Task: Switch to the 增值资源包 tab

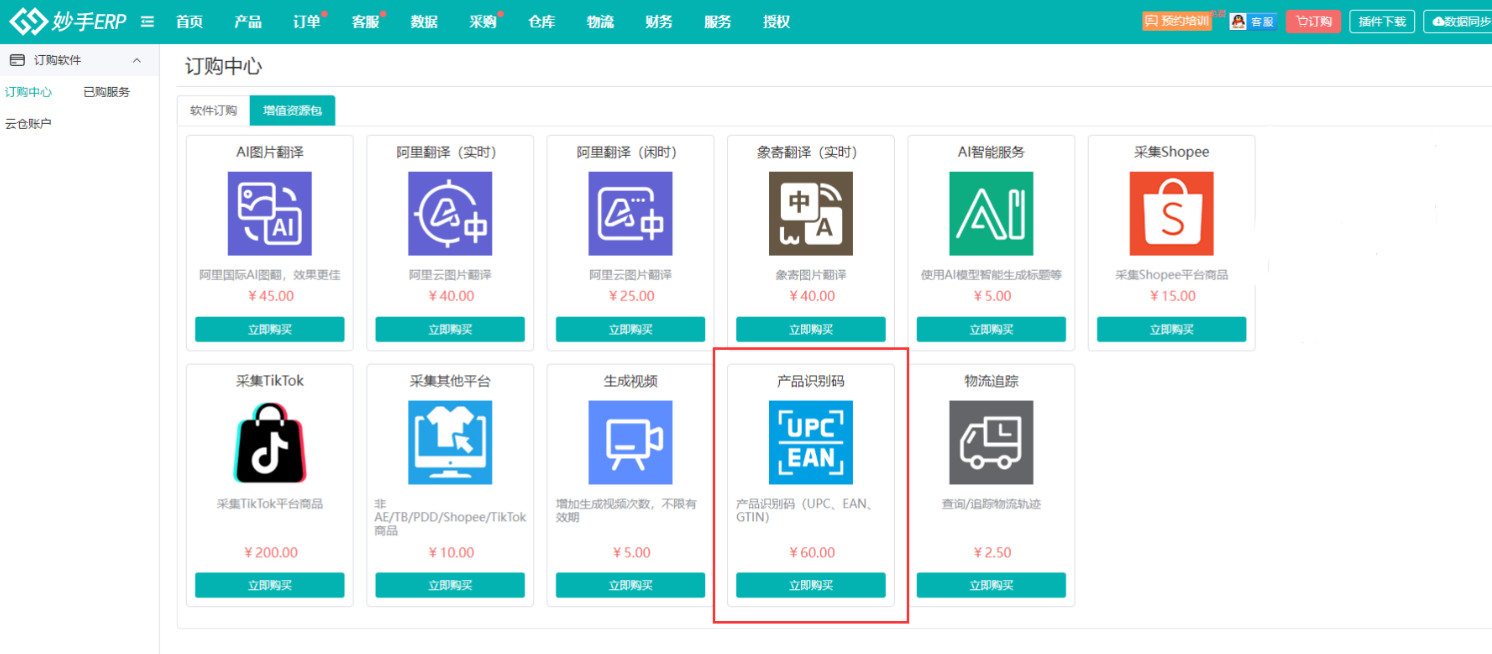Action: (x=292, y=111)
